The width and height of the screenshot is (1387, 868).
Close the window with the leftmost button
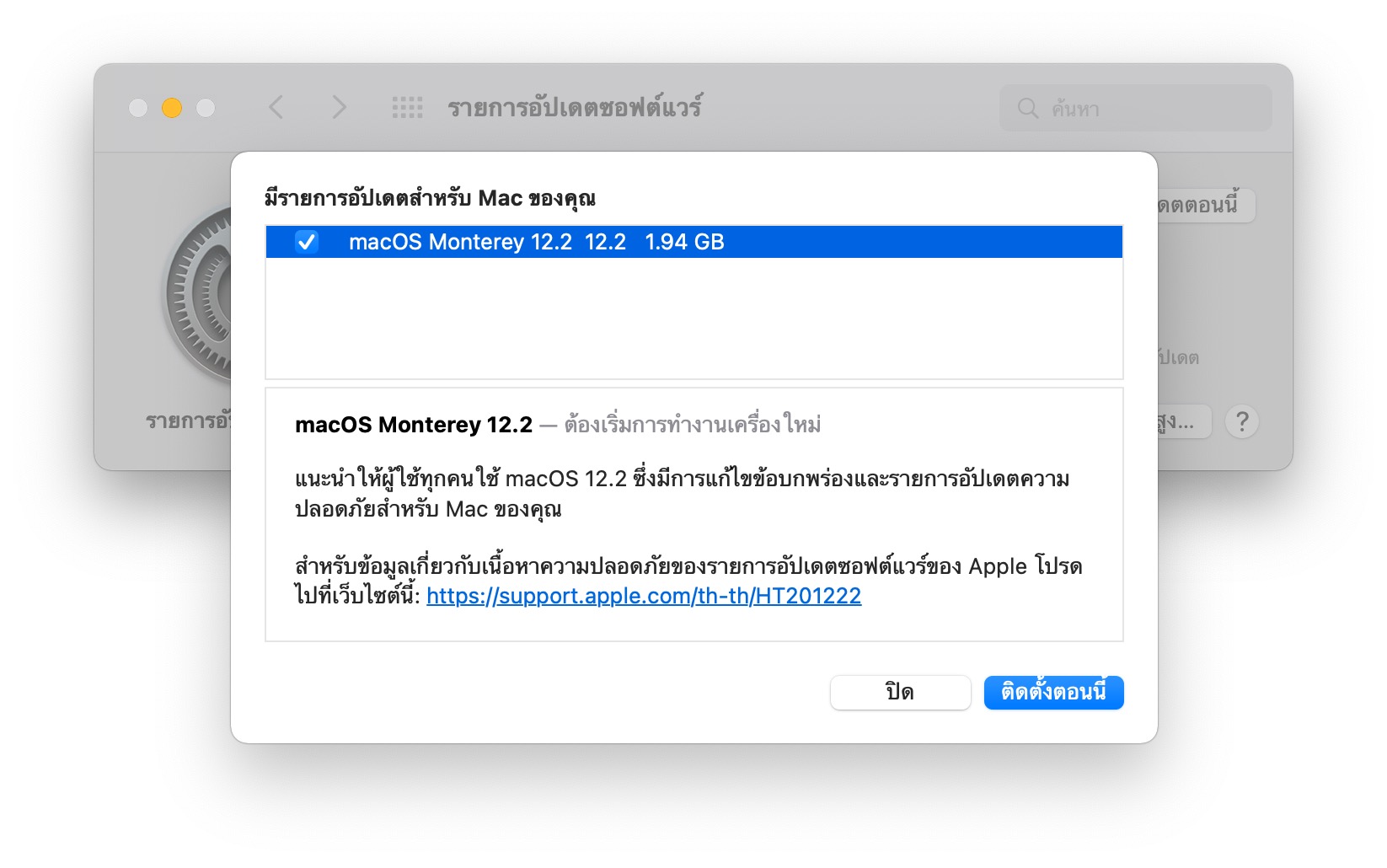(x=138, y=108)
